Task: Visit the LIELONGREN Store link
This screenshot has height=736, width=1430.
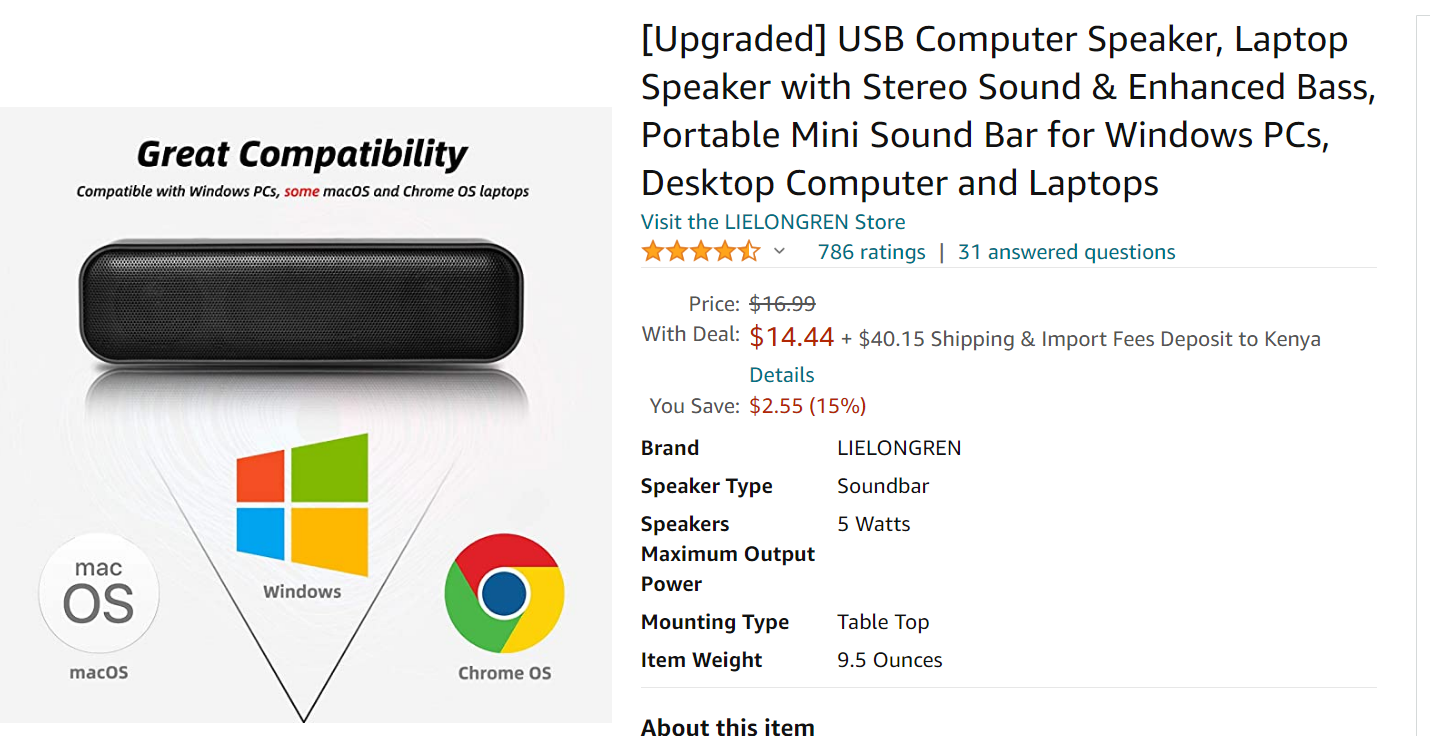Action: 773,222
